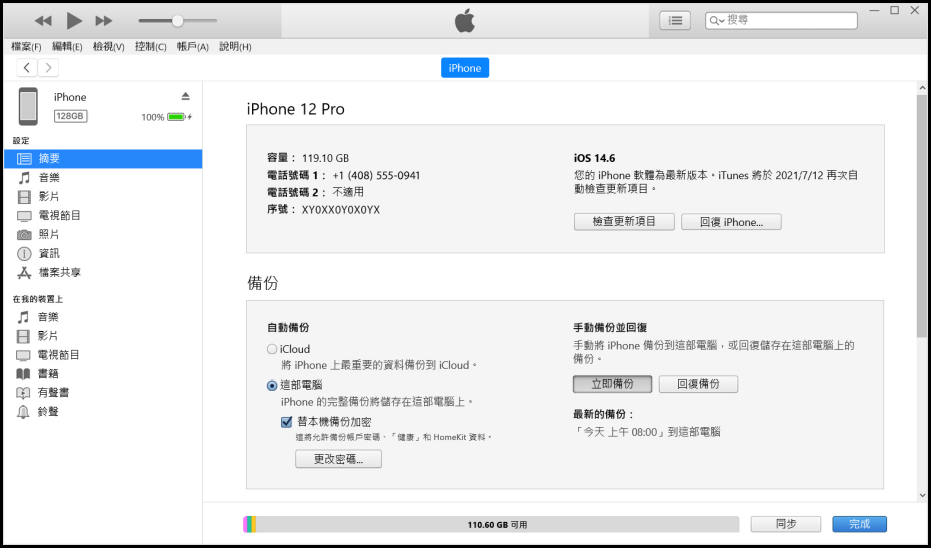This screenshot has width=932, height=549.
Task: Click the 128GB capacity badge
Action: tap(71, 116)
